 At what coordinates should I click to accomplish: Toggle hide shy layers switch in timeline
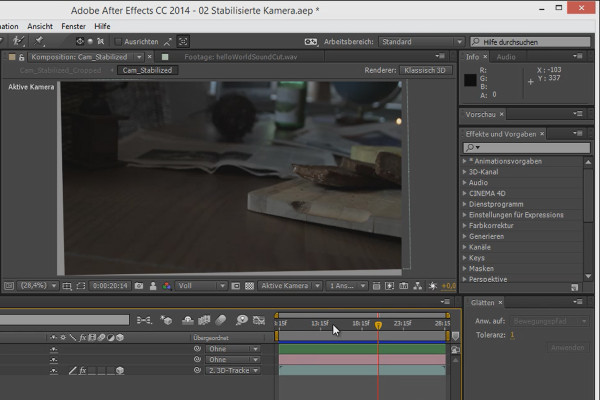click(188, 320)
